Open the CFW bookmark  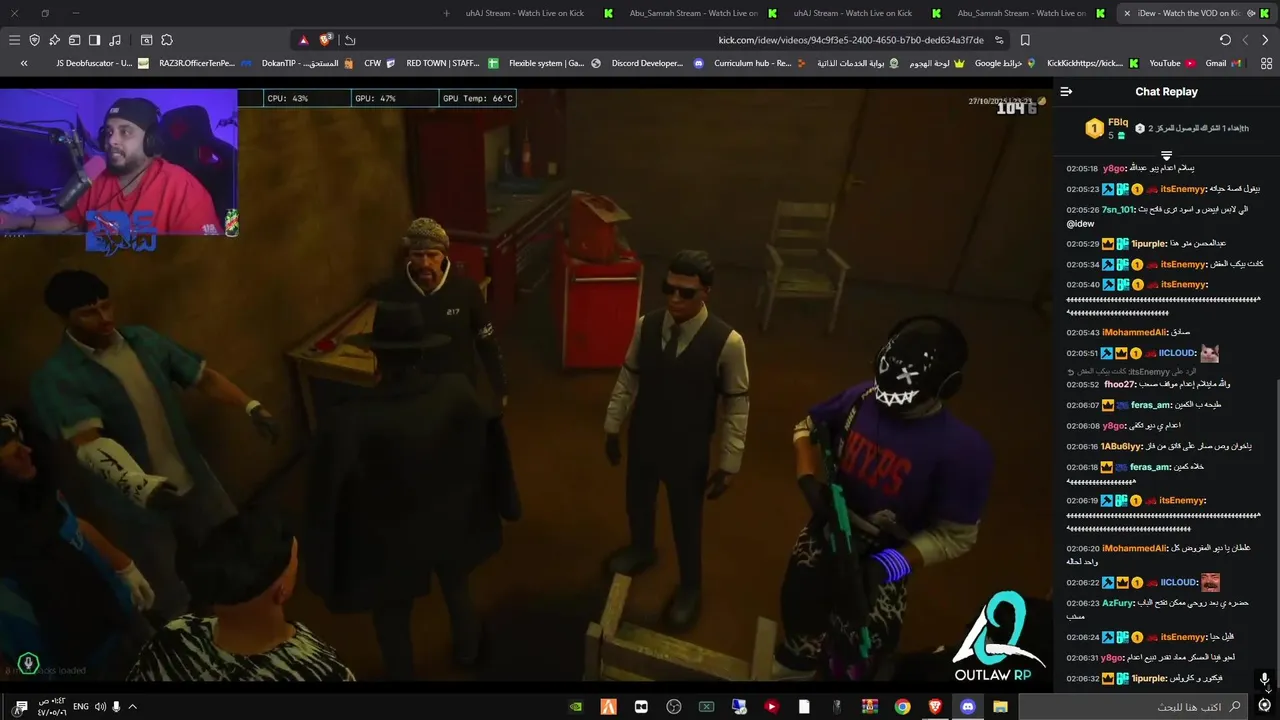(379, 63)
